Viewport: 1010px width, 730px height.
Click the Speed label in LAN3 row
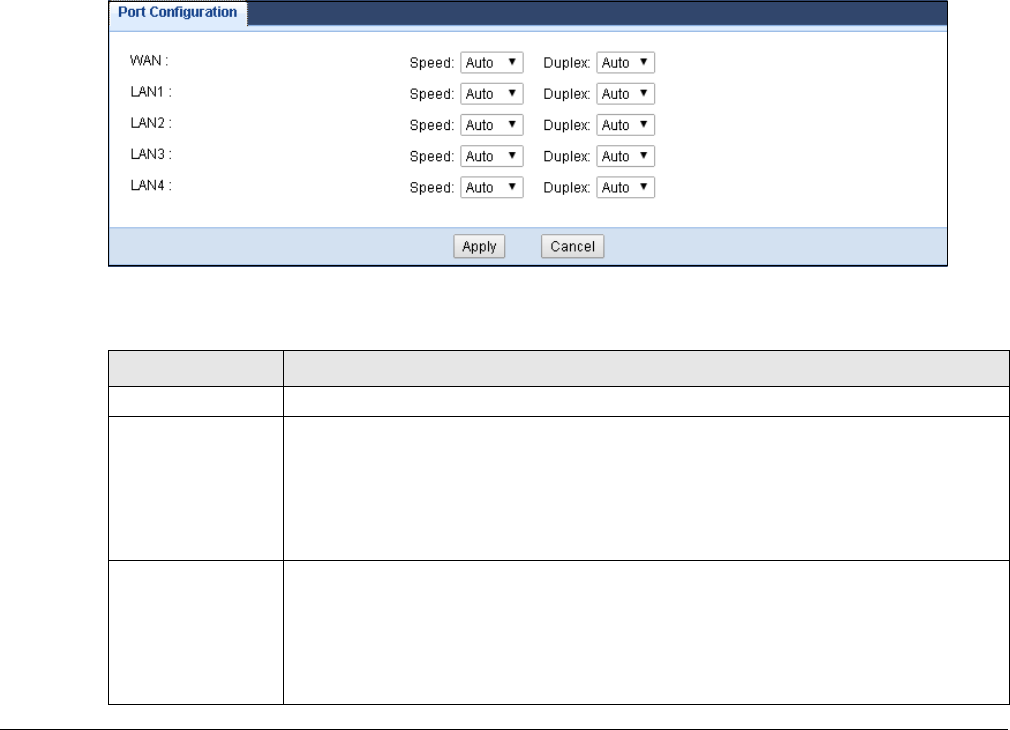tap(432, 157)
